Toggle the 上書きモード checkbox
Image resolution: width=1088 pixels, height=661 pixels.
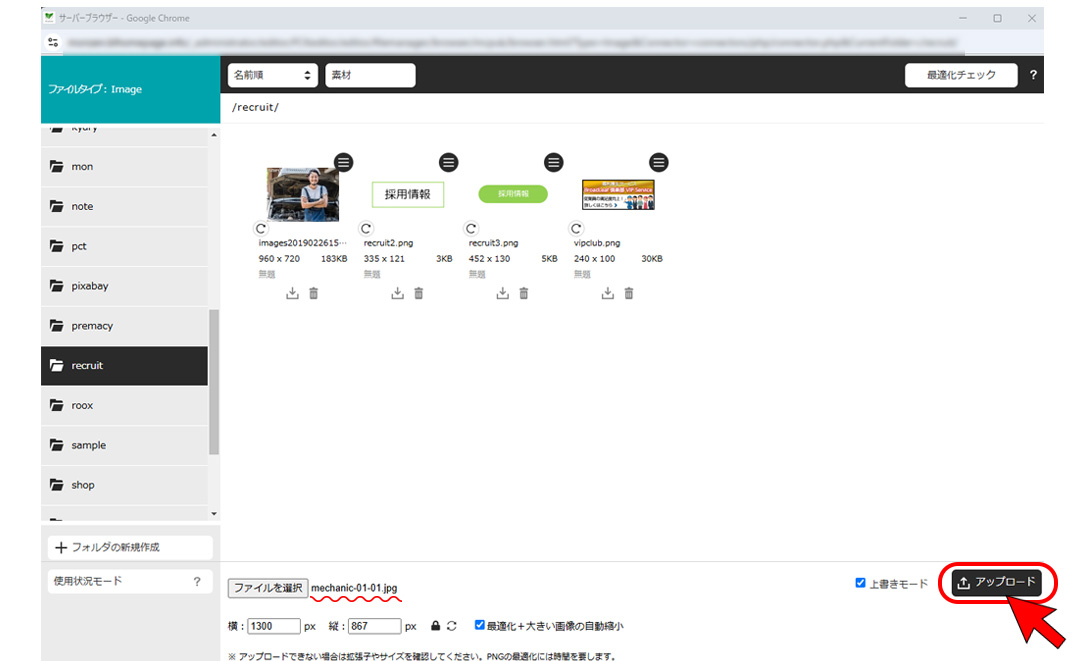pyautogui.click(x=860, y=583)
